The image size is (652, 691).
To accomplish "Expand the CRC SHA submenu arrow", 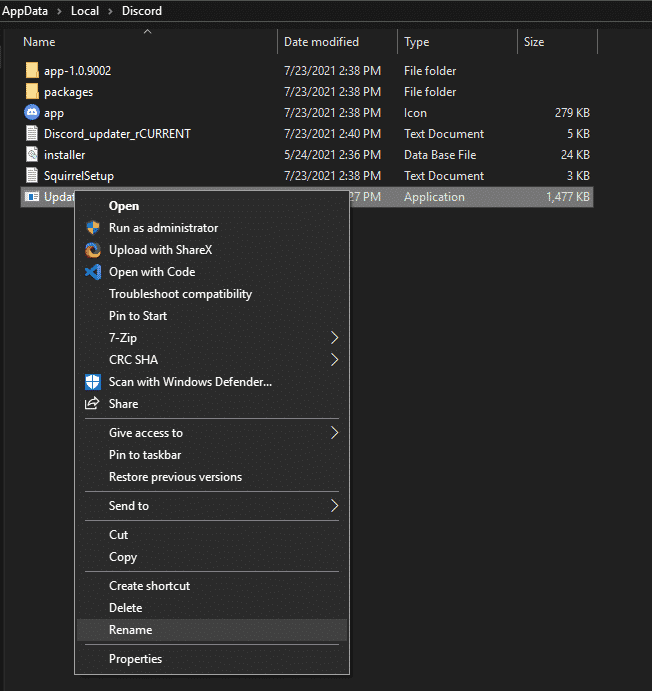I will [334, 360].
